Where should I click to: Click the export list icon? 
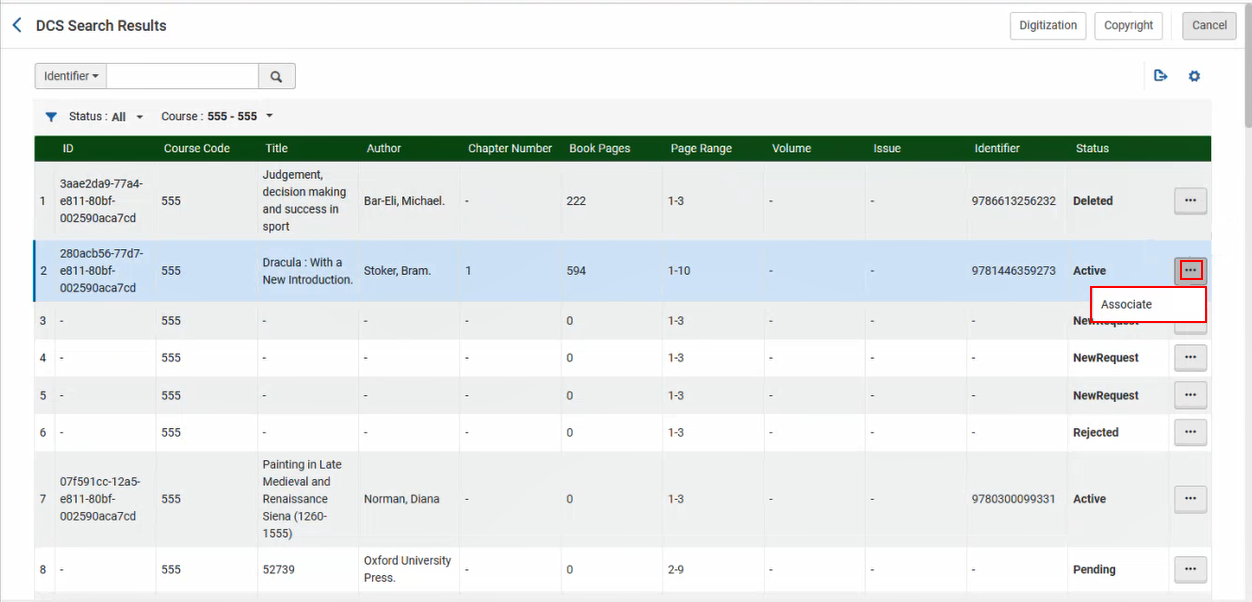[1160, 76]
